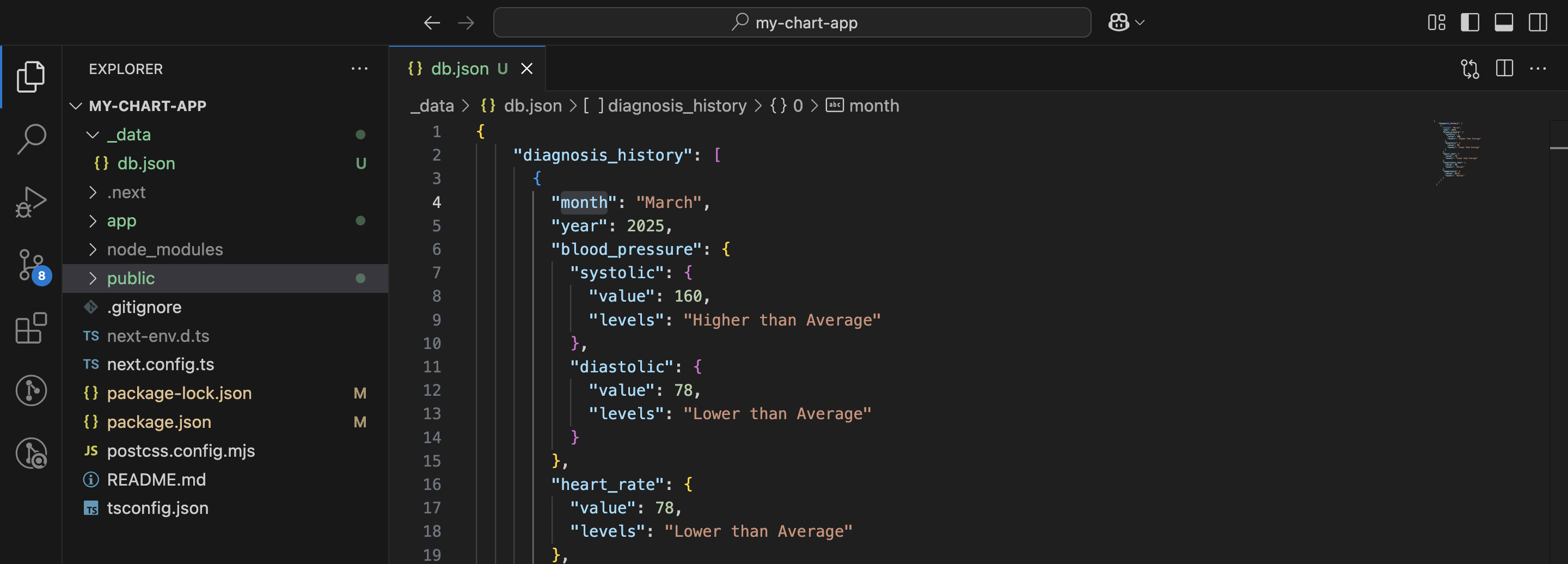This screenshot has height=564, width=1568.
Task: Click the "diagnosis_history" key on line 2
Action: (603, 155)
